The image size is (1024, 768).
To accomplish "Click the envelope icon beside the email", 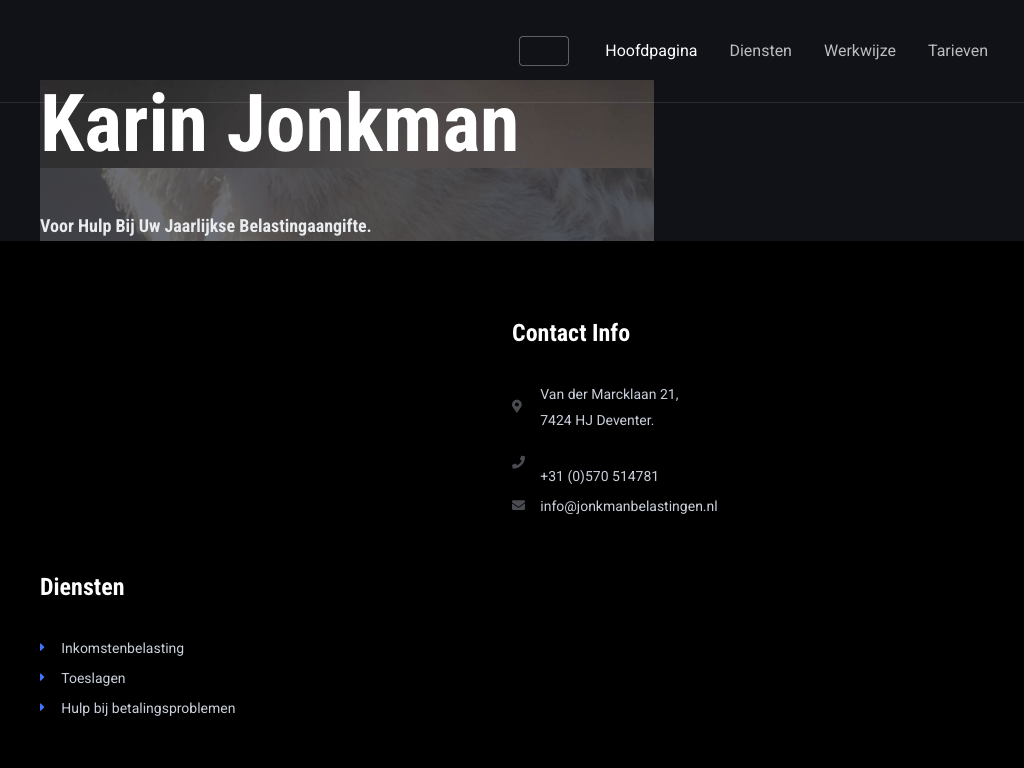I will tap(518, 505).
